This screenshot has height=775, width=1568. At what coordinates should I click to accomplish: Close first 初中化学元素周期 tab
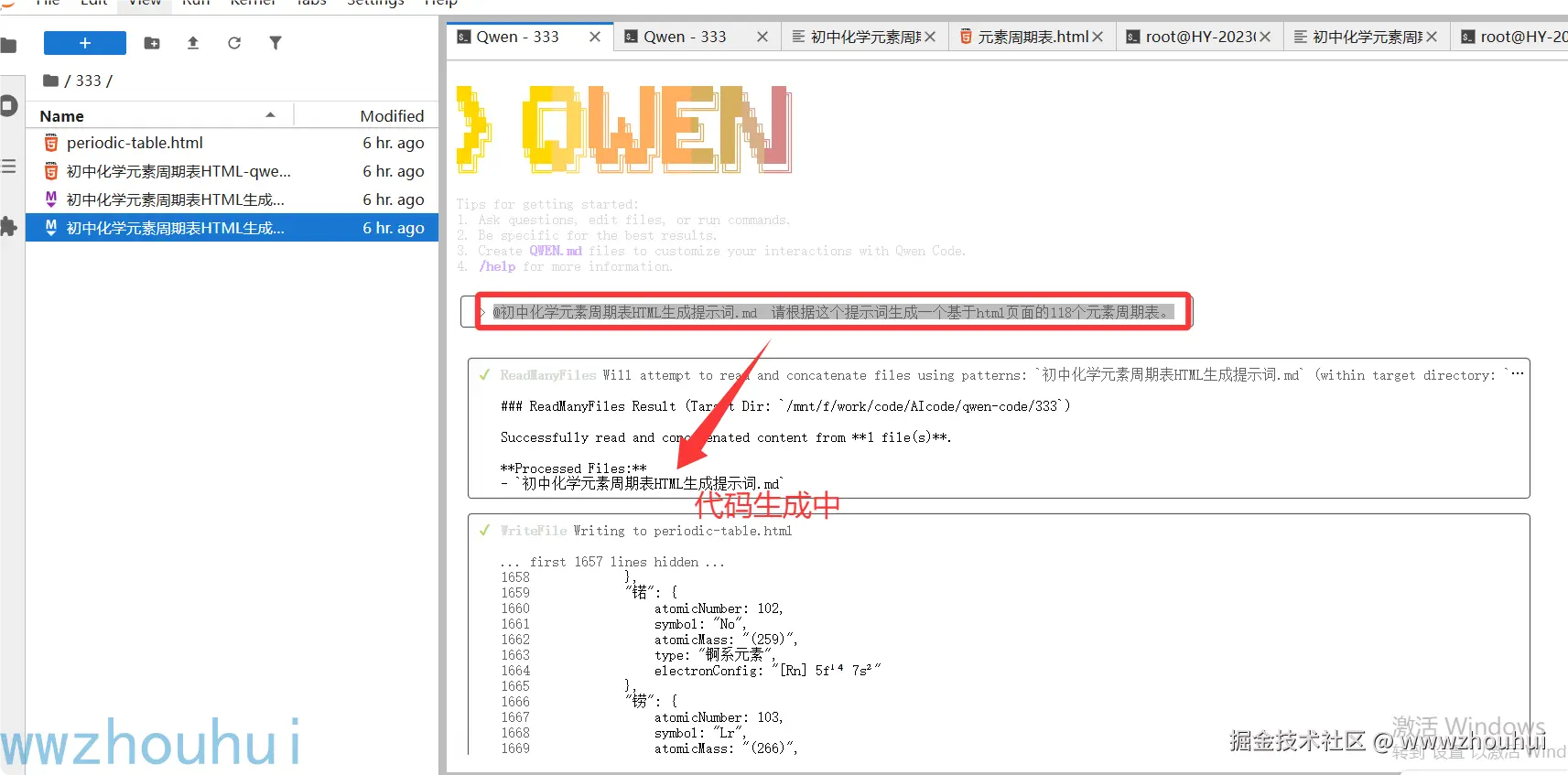click(x=930, y=37)
